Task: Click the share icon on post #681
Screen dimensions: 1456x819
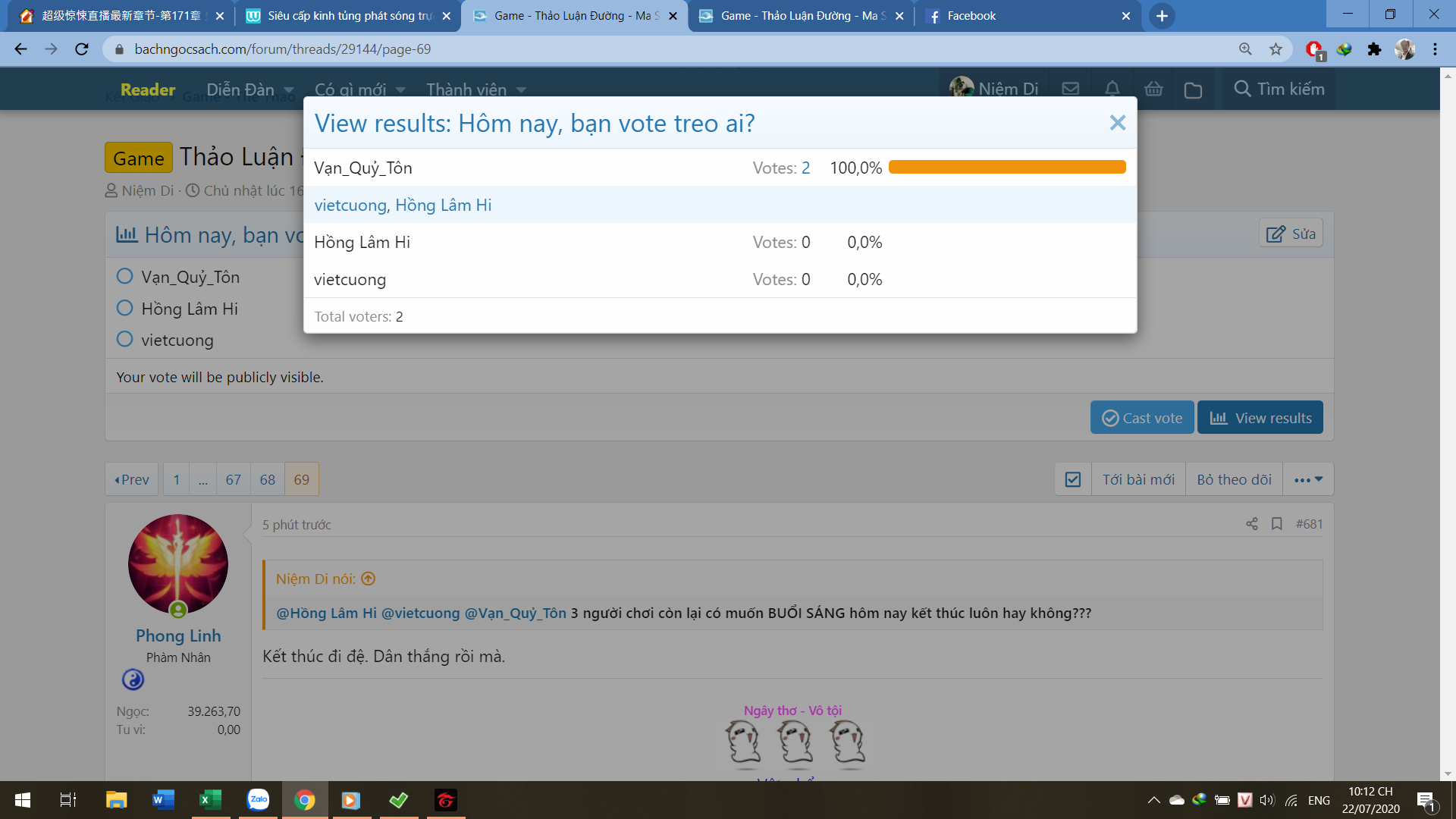Action: (1251, 524)
